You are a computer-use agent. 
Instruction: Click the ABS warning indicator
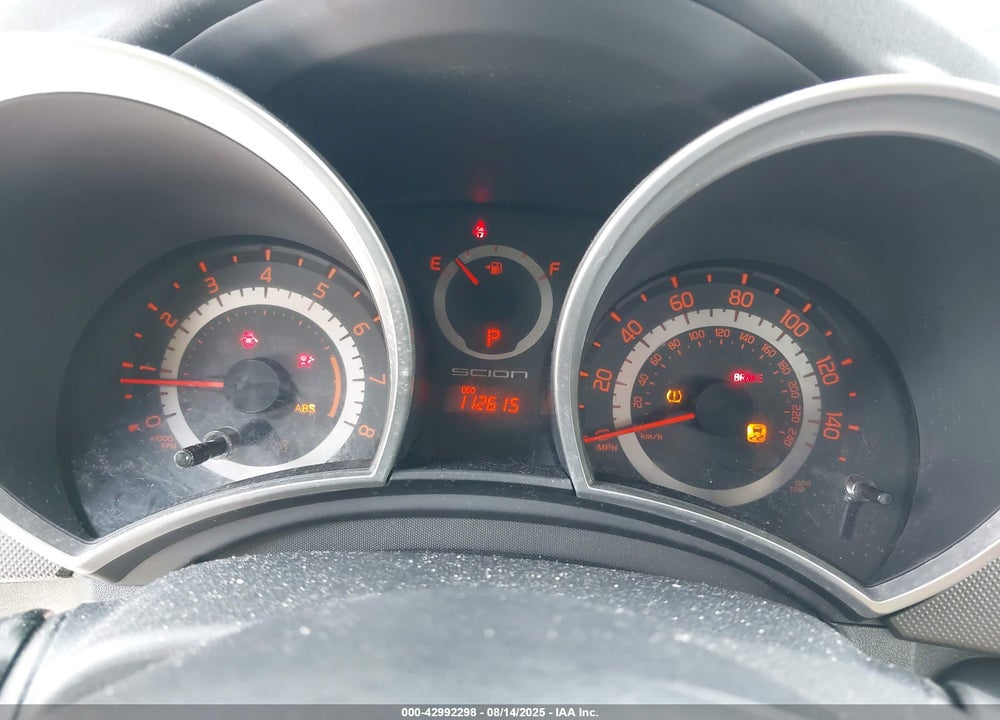pos(305,408)
